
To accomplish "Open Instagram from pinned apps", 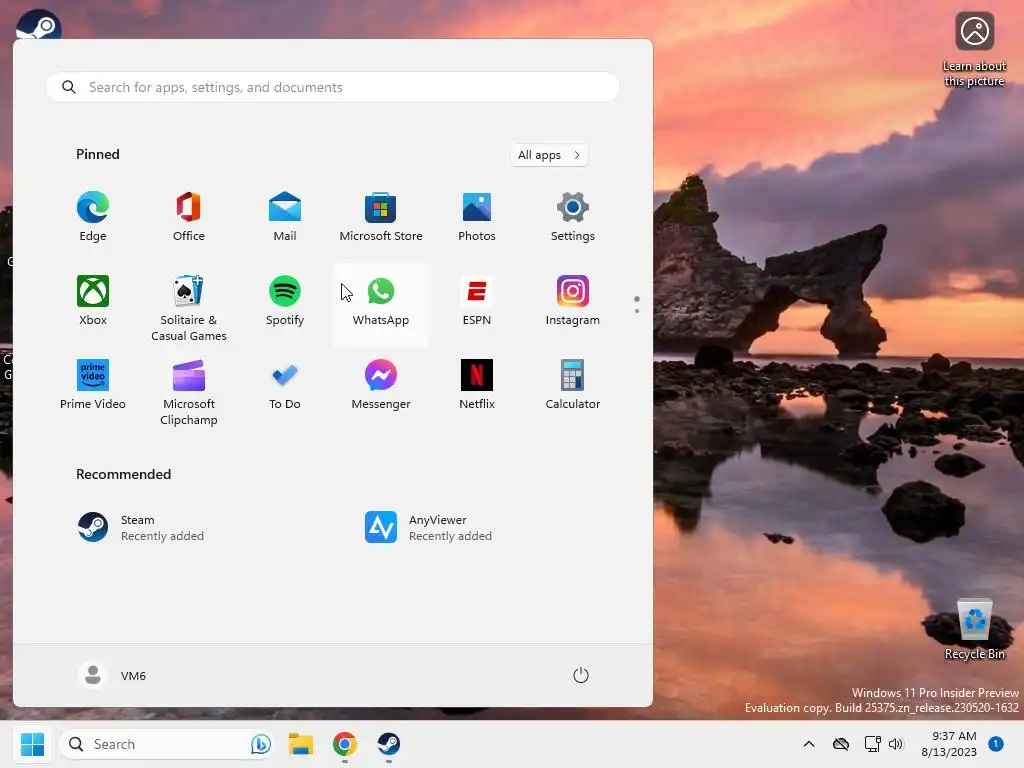I will click(573, 300).
